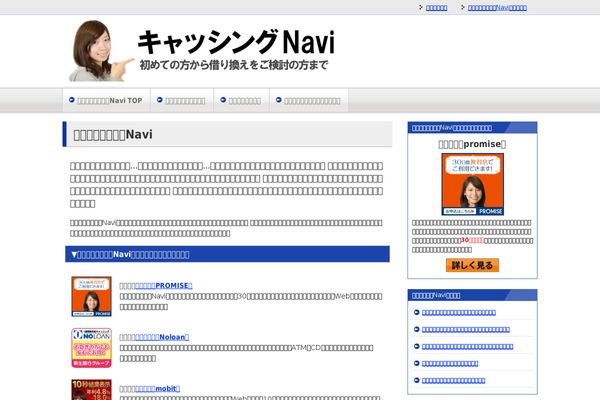Viewport: 600px width, 400px height.
Task: Click the NOLOAN banner thumbnail
Action: (91, 348)
